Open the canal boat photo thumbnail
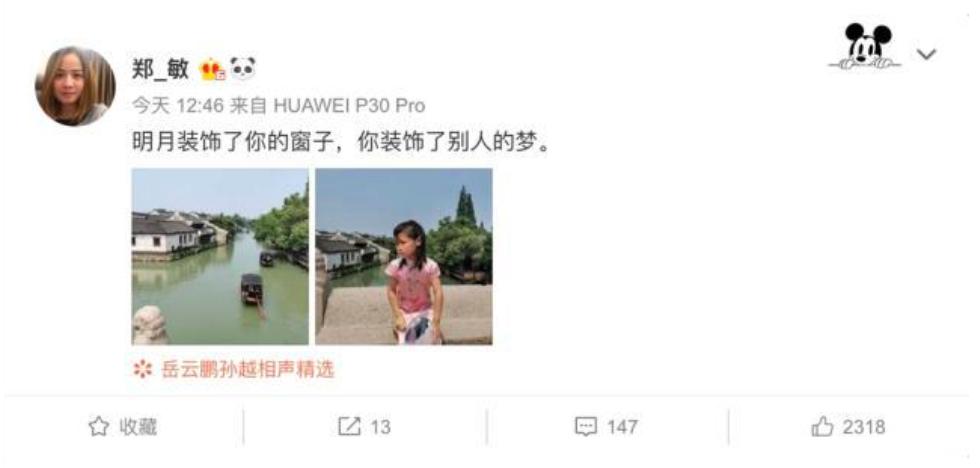 click(220, 256)
